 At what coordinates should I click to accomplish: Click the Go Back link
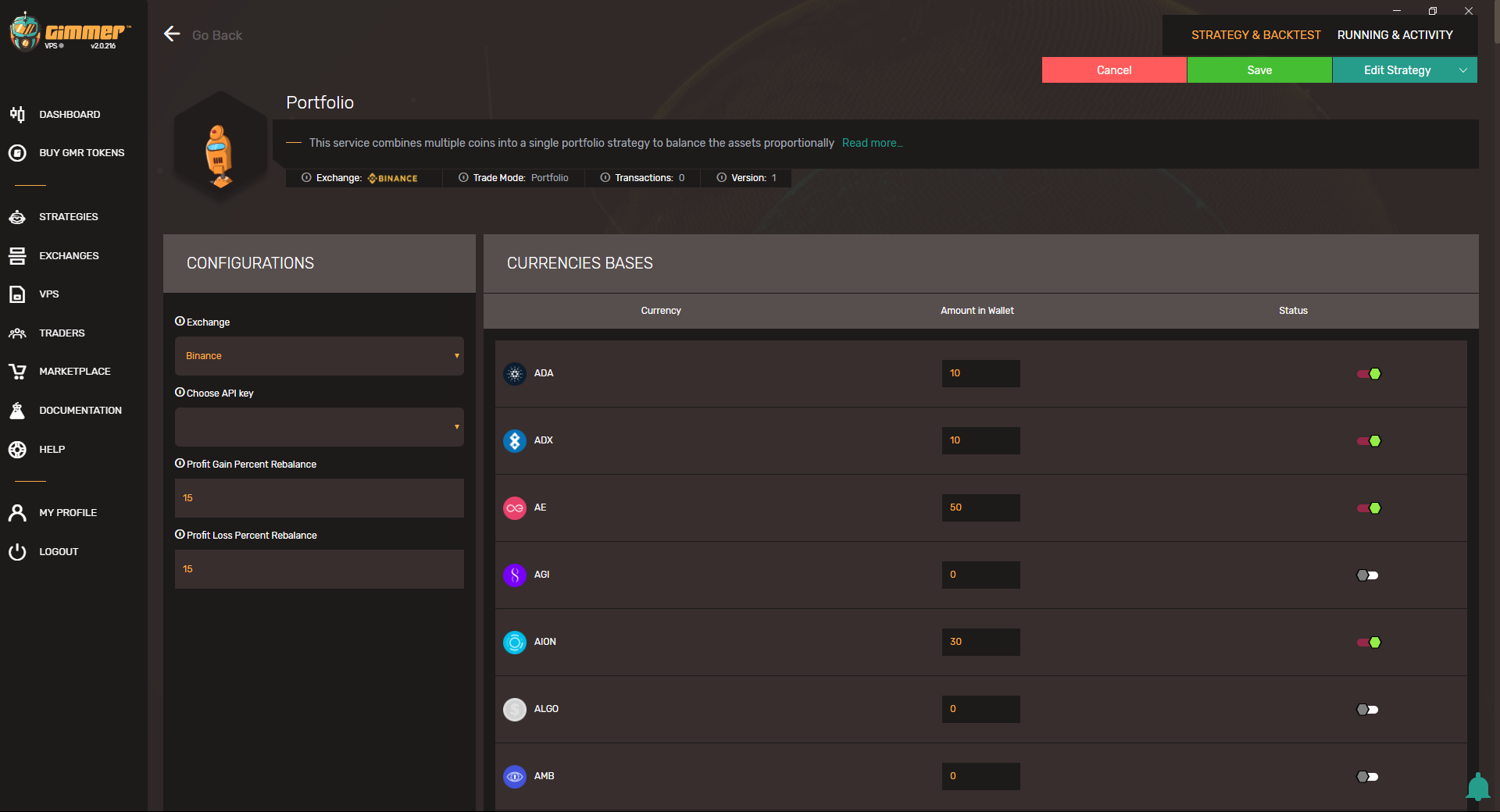pyautogui.click(x=217, y=35)
